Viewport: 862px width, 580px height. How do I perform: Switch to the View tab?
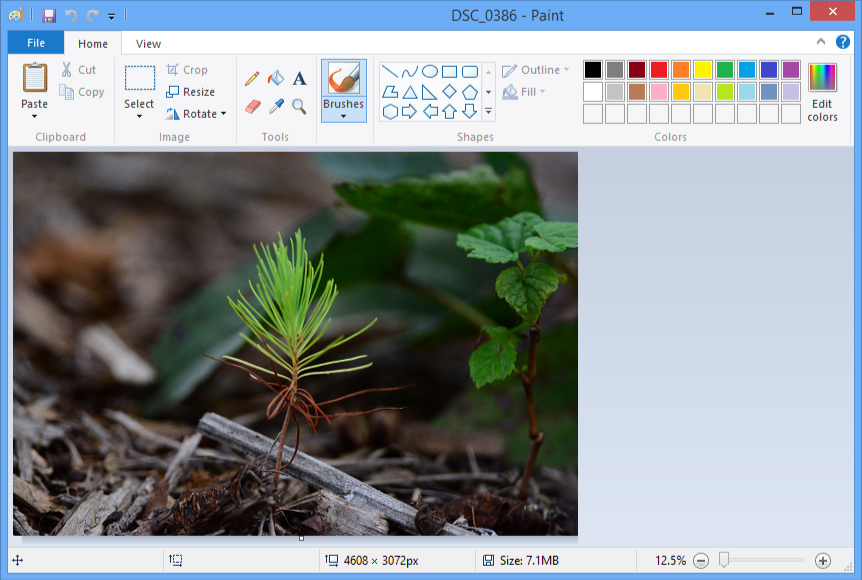coord(147,43)
